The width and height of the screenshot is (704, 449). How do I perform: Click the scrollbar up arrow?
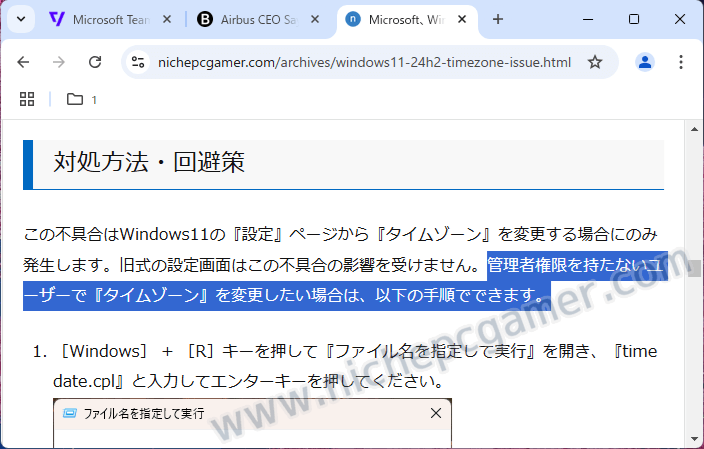click(694, 129)
